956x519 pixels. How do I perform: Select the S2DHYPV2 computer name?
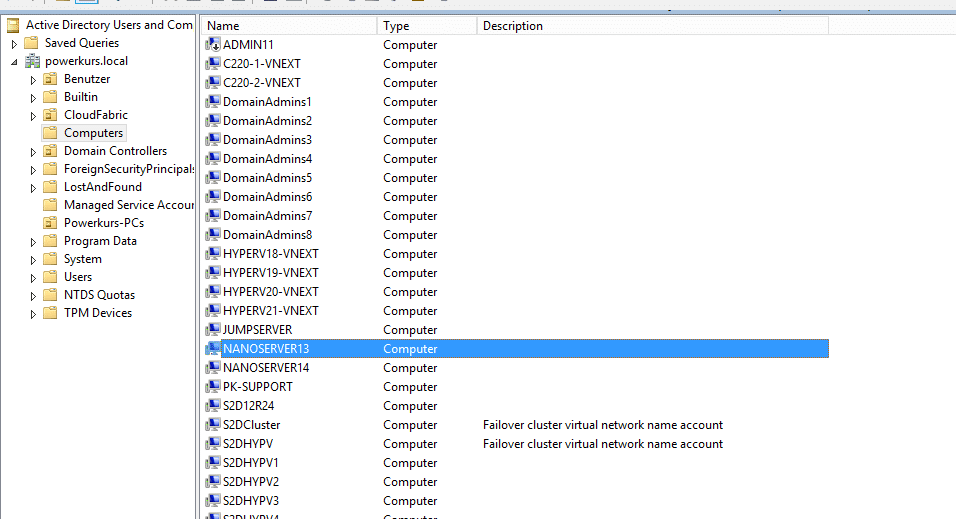point(251,482)
